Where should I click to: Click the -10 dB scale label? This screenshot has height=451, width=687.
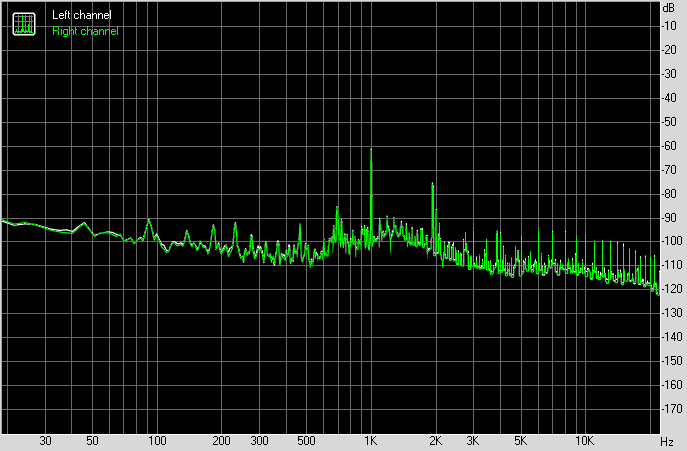pos(669,26)
